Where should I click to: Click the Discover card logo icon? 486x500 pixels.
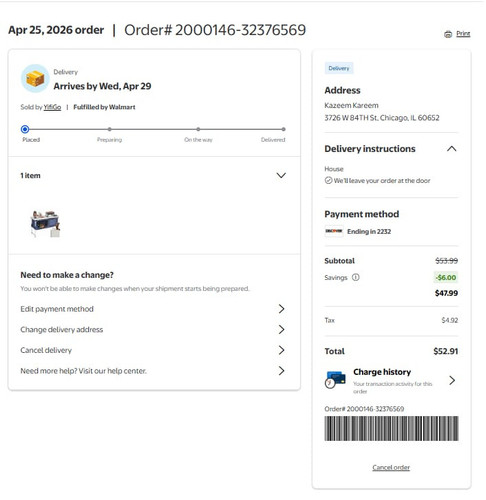pos(334,231)
